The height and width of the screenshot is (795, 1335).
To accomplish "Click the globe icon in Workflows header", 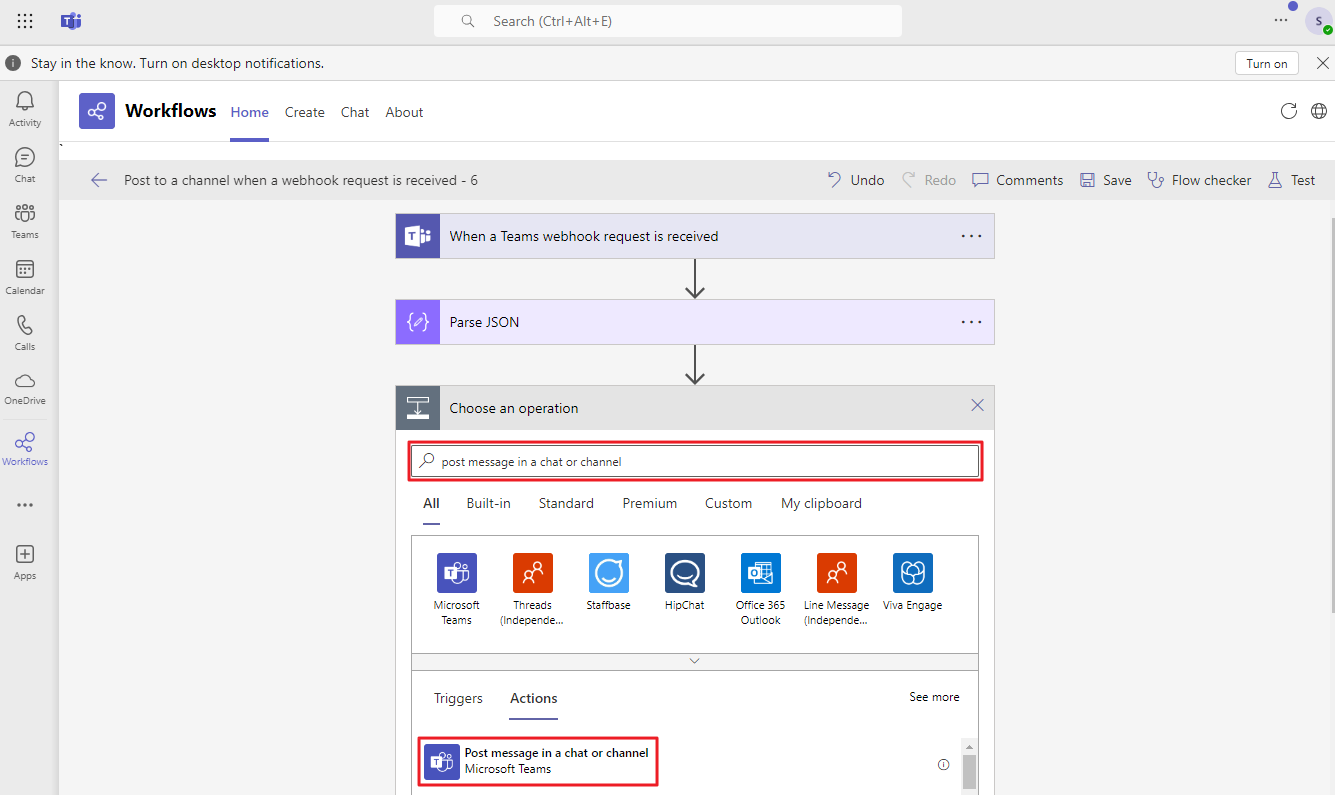I will tap(1319, 111).
